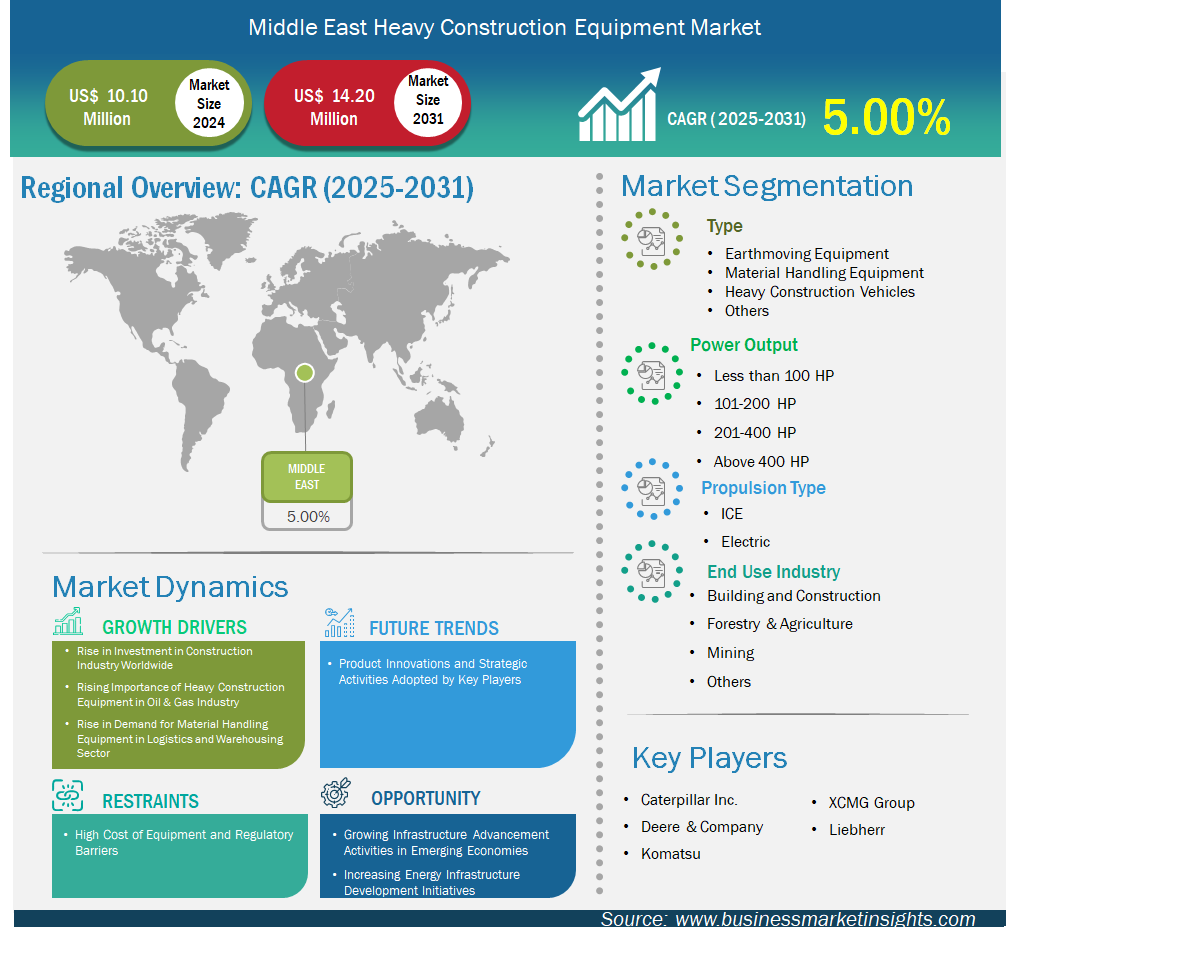Click the Propulsion Type blue circle icon
Screen dimensions: 1184x959
point(652,489)
